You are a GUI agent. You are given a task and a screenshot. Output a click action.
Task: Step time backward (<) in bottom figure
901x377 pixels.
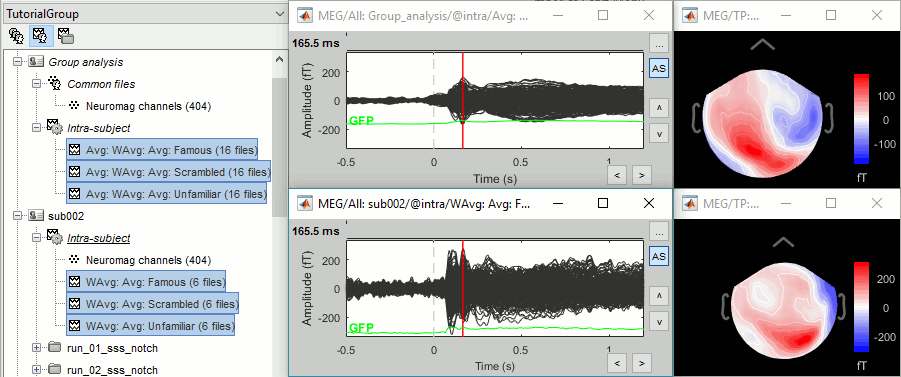pyautogui.click(x=617, y=363)
